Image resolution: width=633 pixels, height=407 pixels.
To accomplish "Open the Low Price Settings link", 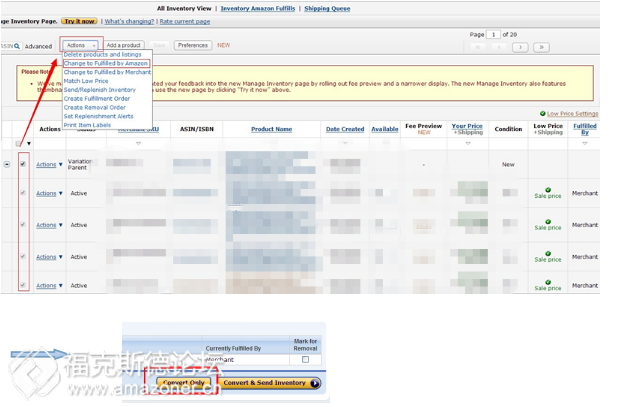I will point(572,113).
